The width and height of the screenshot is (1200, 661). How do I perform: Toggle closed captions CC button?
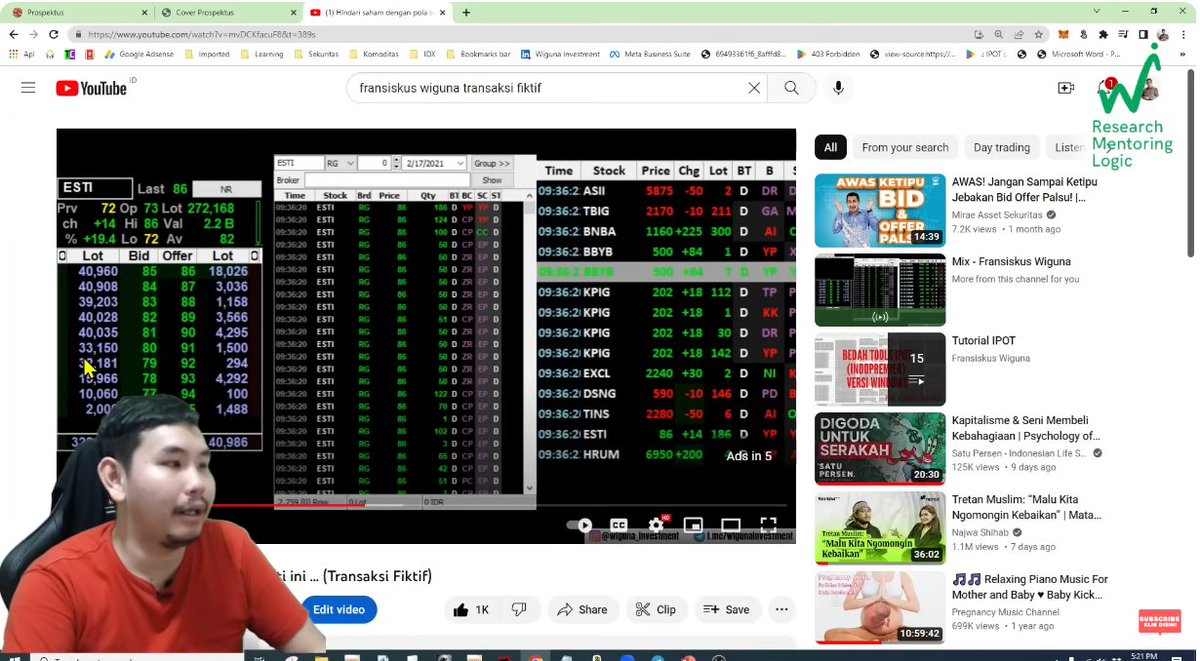point(619,525)
